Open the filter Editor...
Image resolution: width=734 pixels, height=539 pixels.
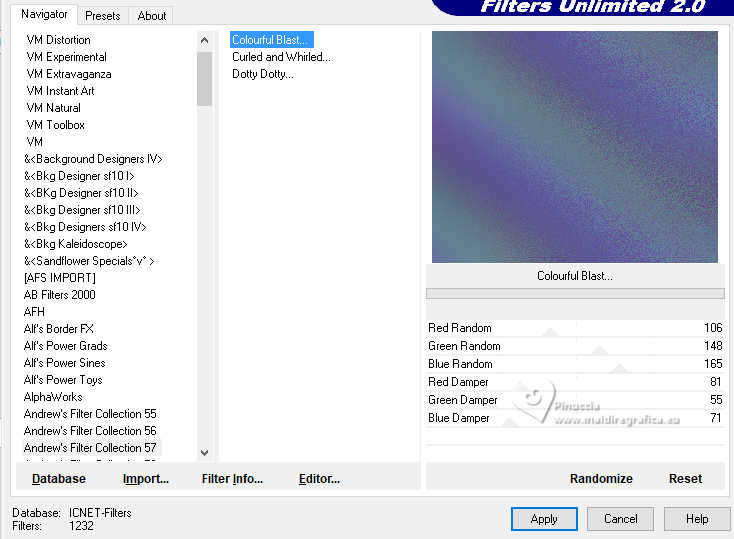(x=319, y=479)
